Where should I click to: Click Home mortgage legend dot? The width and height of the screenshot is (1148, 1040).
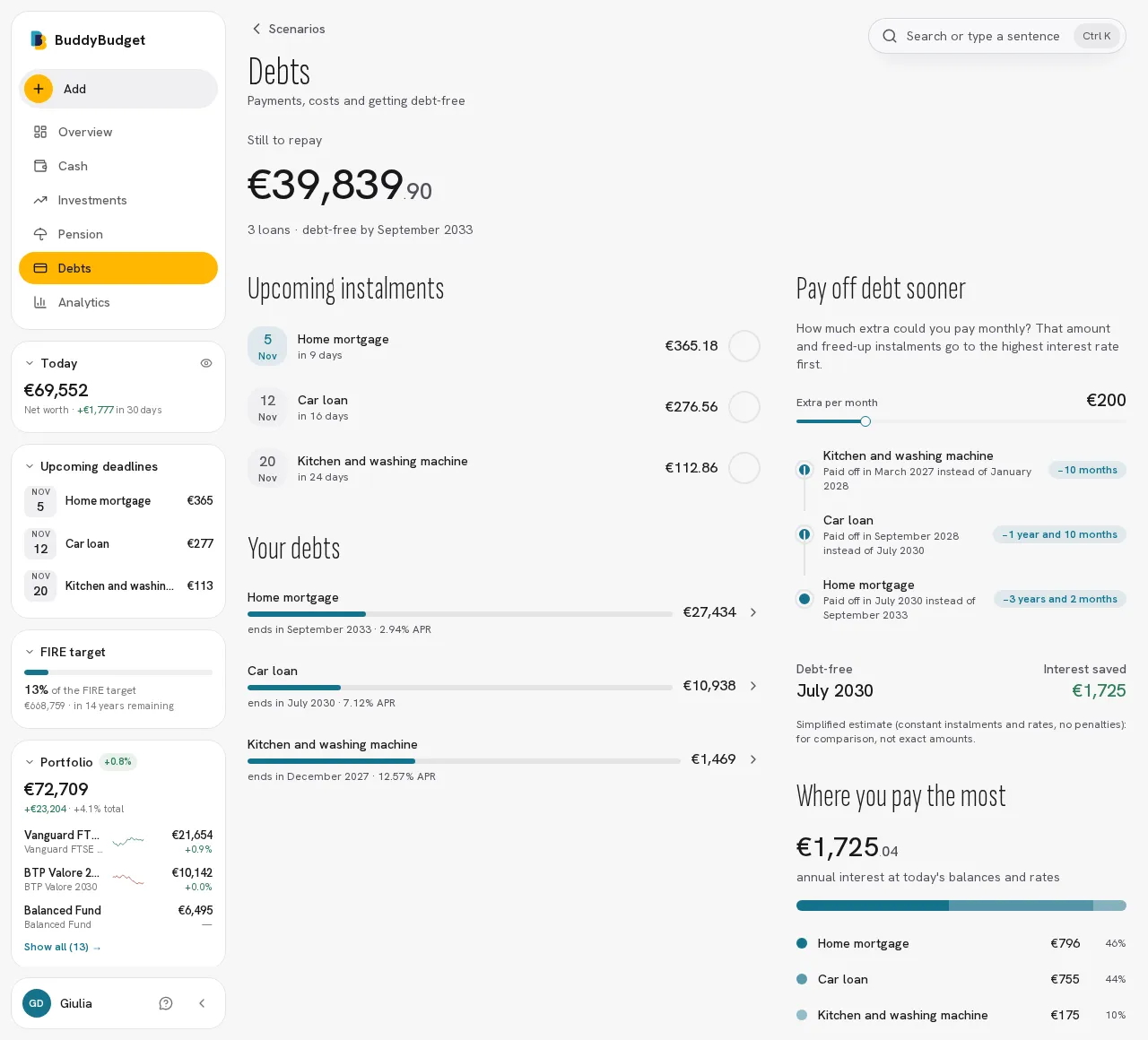(802, 943)
